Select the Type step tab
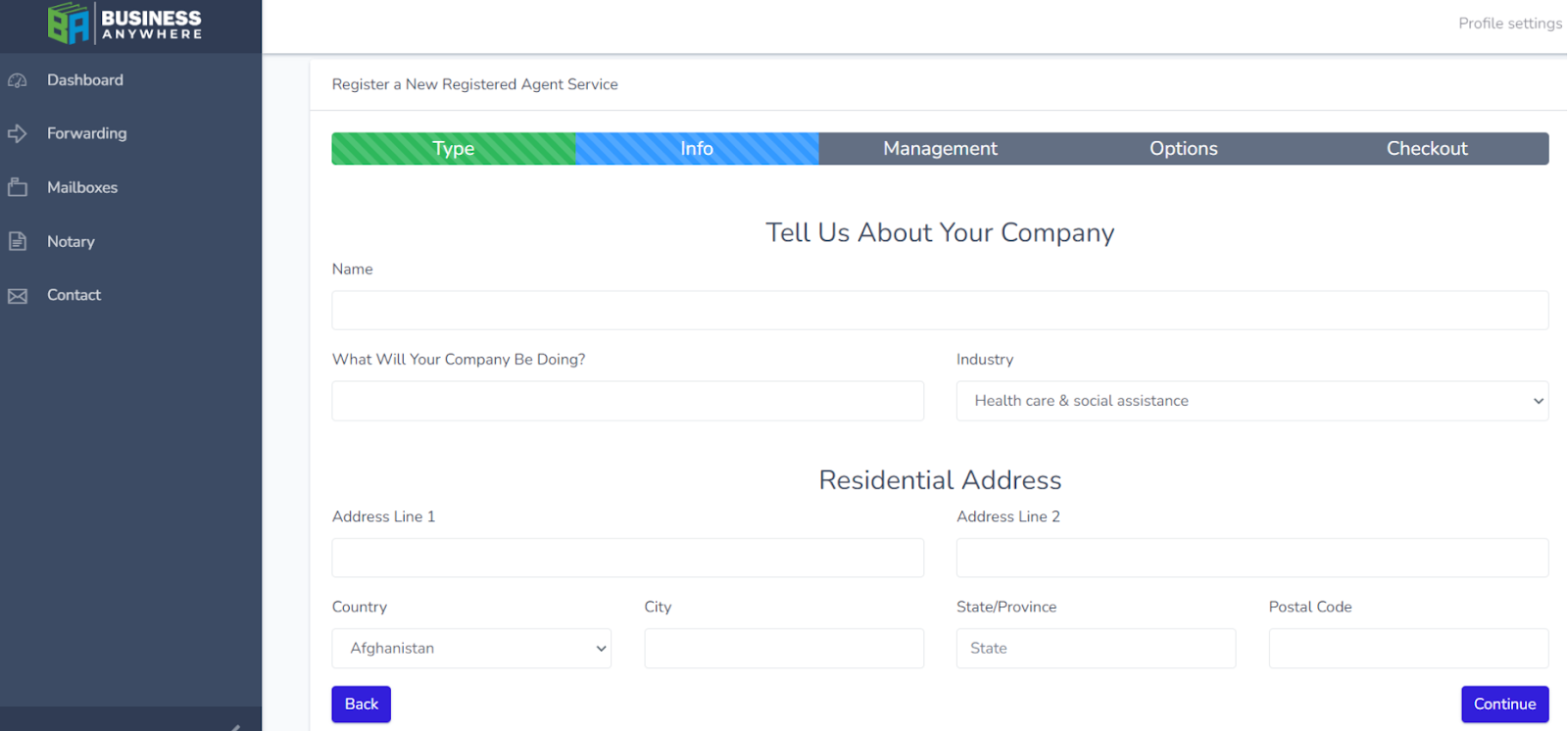The height and width of the screenshot is (731, 1568). [454, 149]
